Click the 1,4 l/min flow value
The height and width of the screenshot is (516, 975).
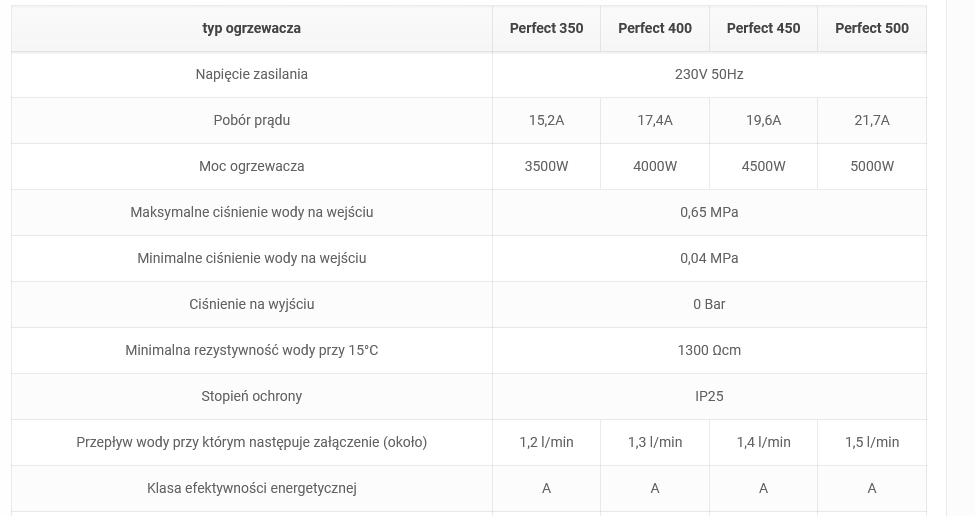(x=764, y=443)
